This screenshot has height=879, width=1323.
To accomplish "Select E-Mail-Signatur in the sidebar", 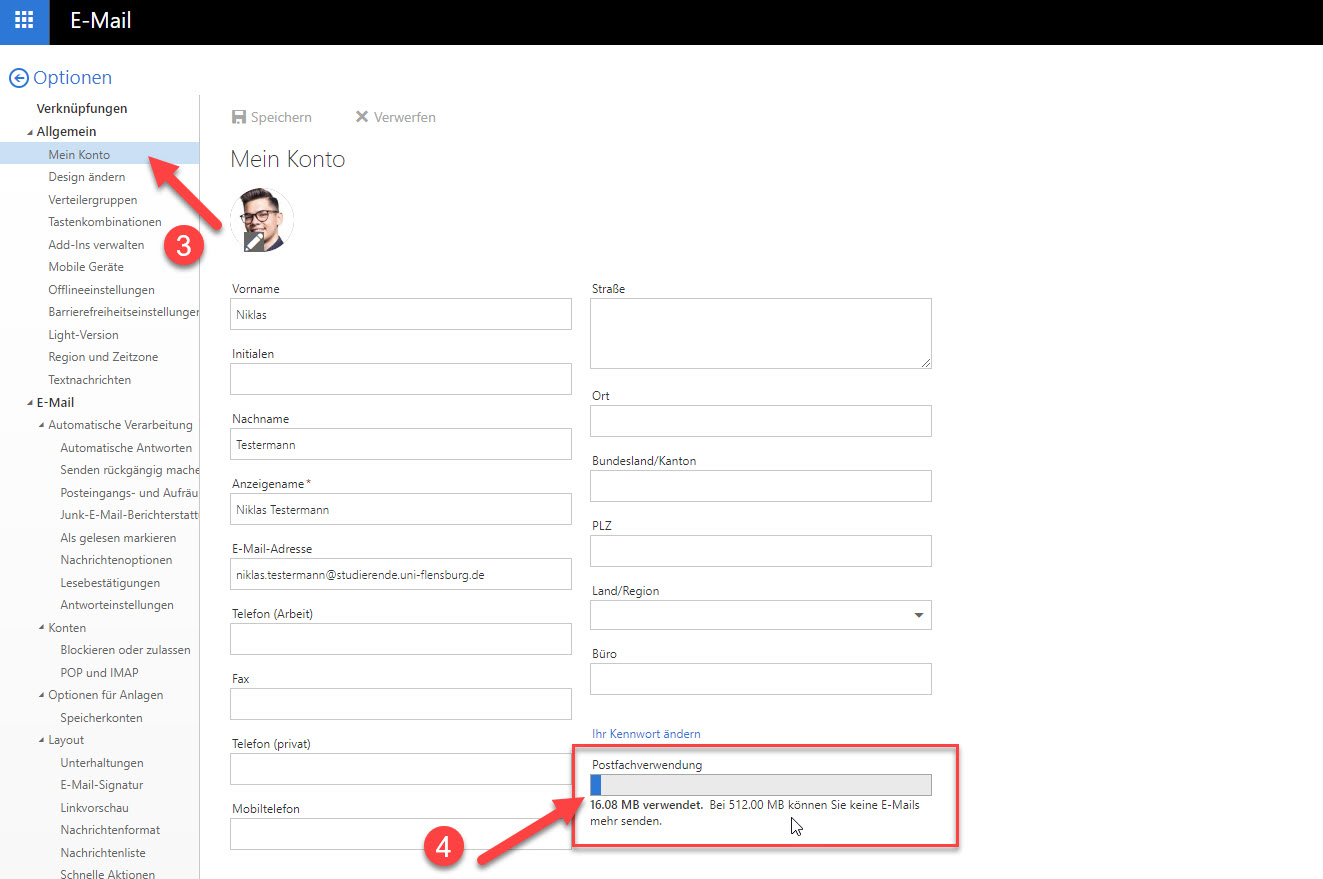I will [101, 785].
